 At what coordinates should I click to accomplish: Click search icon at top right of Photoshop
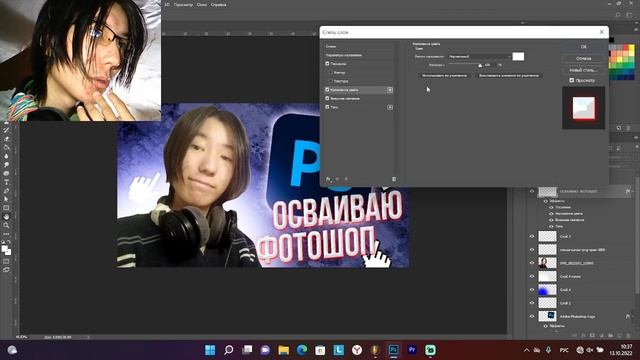(x=618, y=15)
